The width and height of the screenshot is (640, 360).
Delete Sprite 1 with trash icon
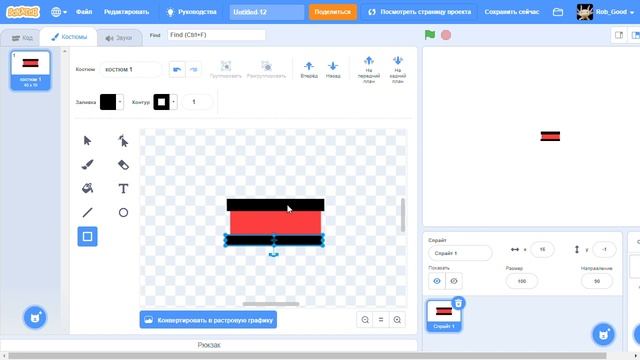coord(458,303)
